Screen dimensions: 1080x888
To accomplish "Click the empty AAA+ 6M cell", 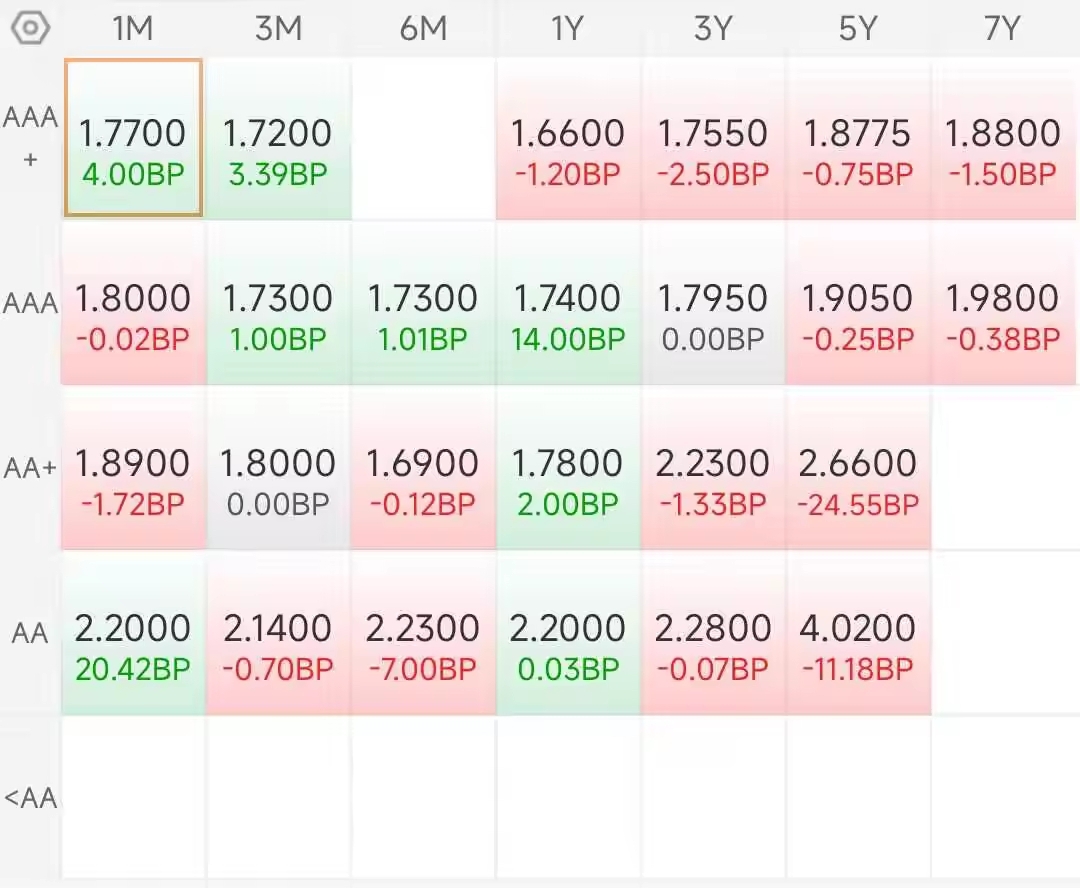I will [423, 138].
